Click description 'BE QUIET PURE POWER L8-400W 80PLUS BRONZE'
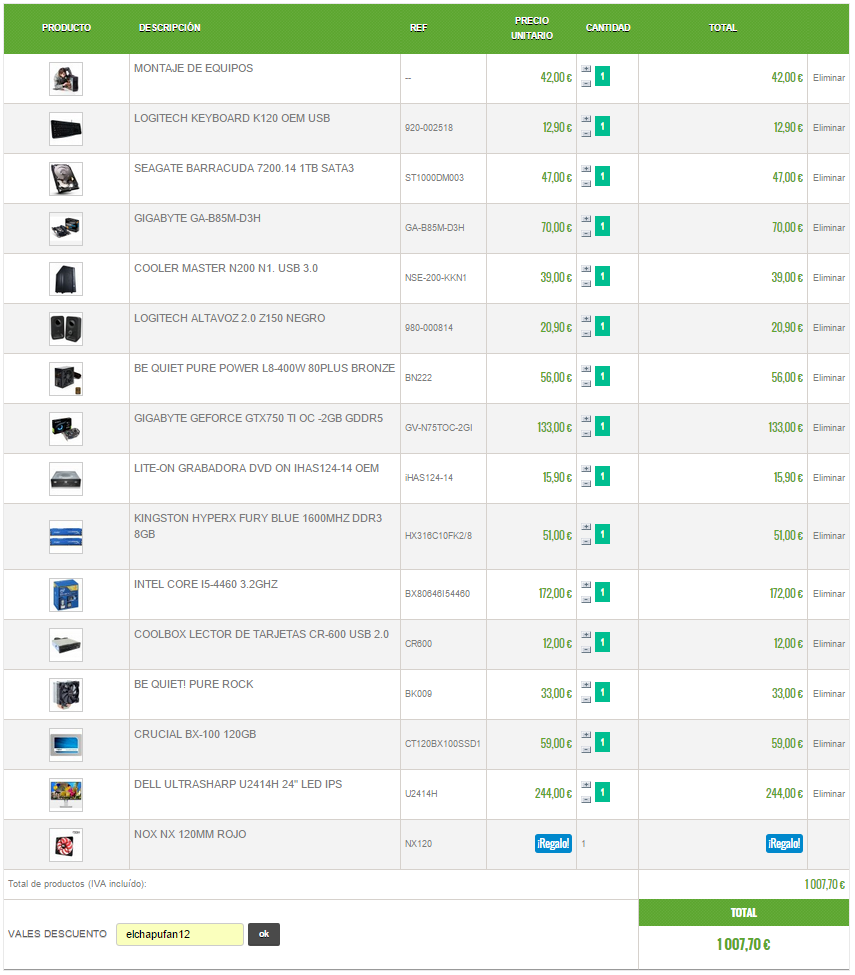 [x=264, y=368]
